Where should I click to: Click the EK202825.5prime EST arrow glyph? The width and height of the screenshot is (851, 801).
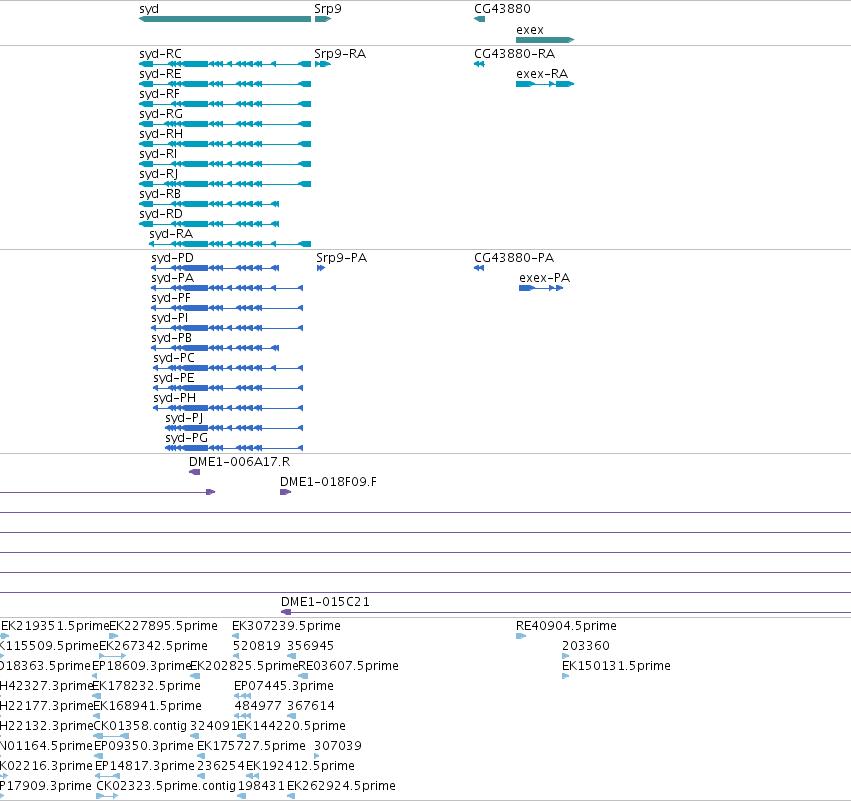195,676
